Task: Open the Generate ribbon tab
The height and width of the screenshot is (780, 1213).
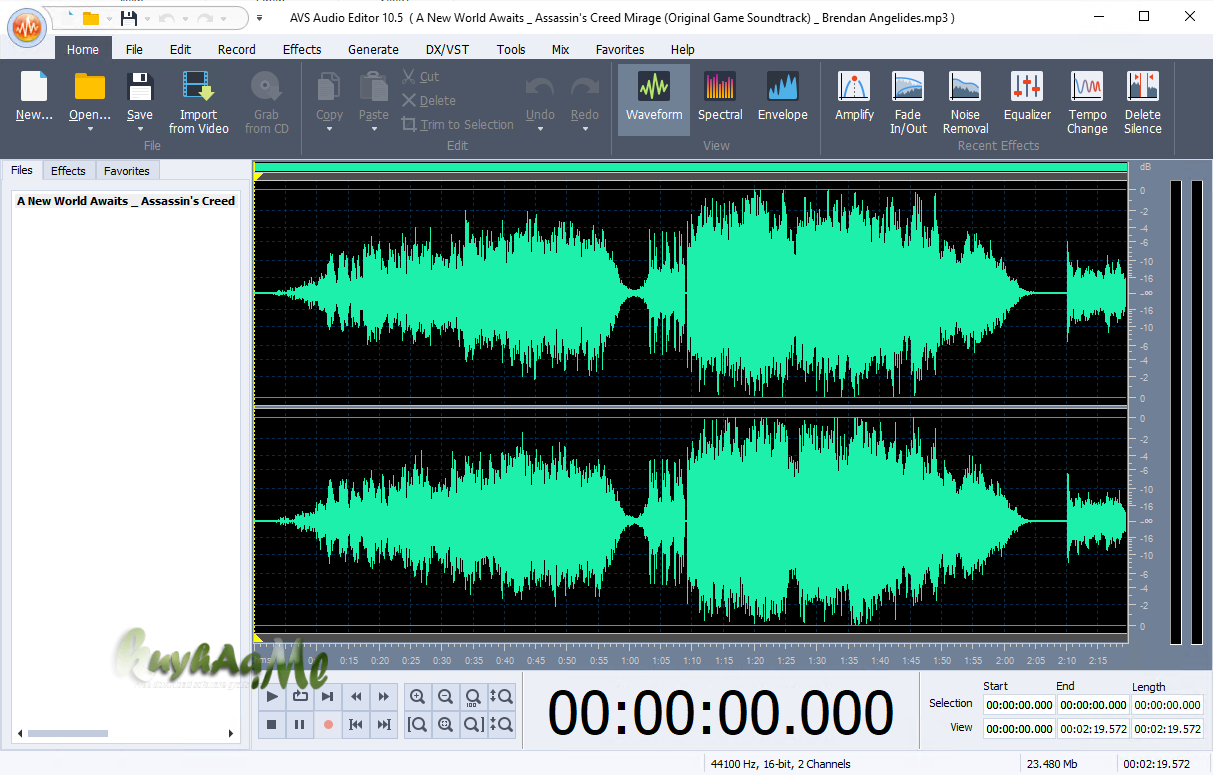Action: pos(373,49)
